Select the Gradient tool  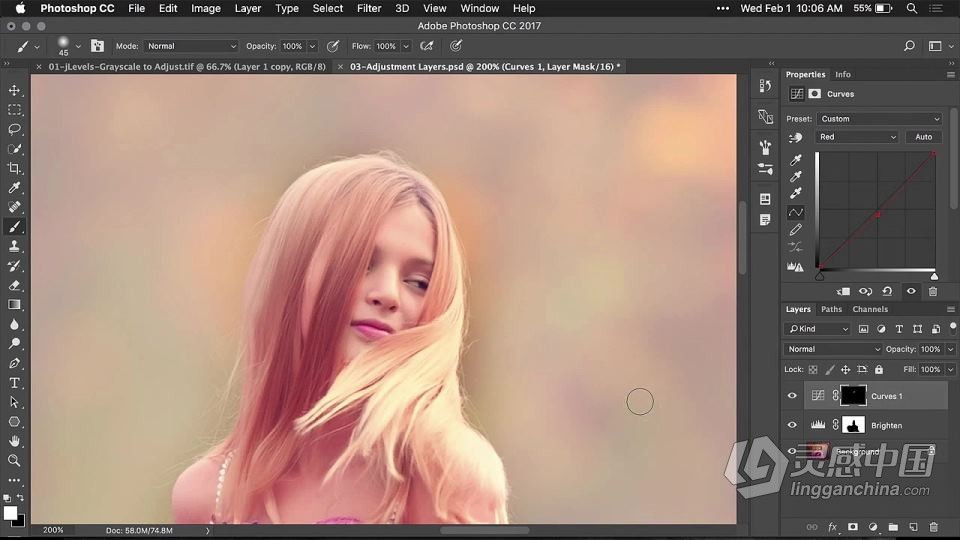pos(14,305)
